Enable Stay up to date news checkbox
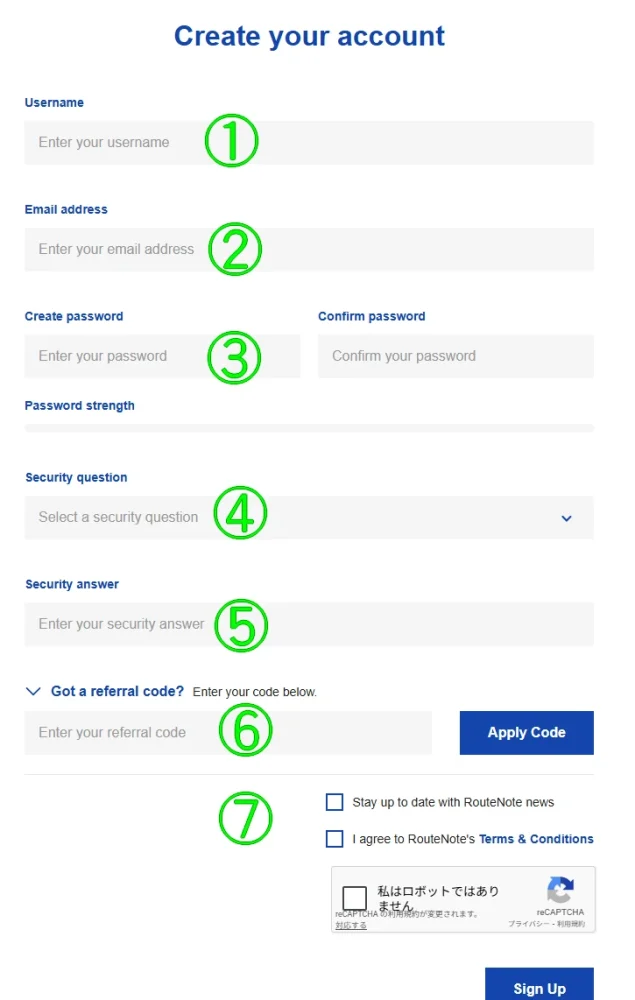Screen dimensions: 635x1000 click(x=335, y=802)
